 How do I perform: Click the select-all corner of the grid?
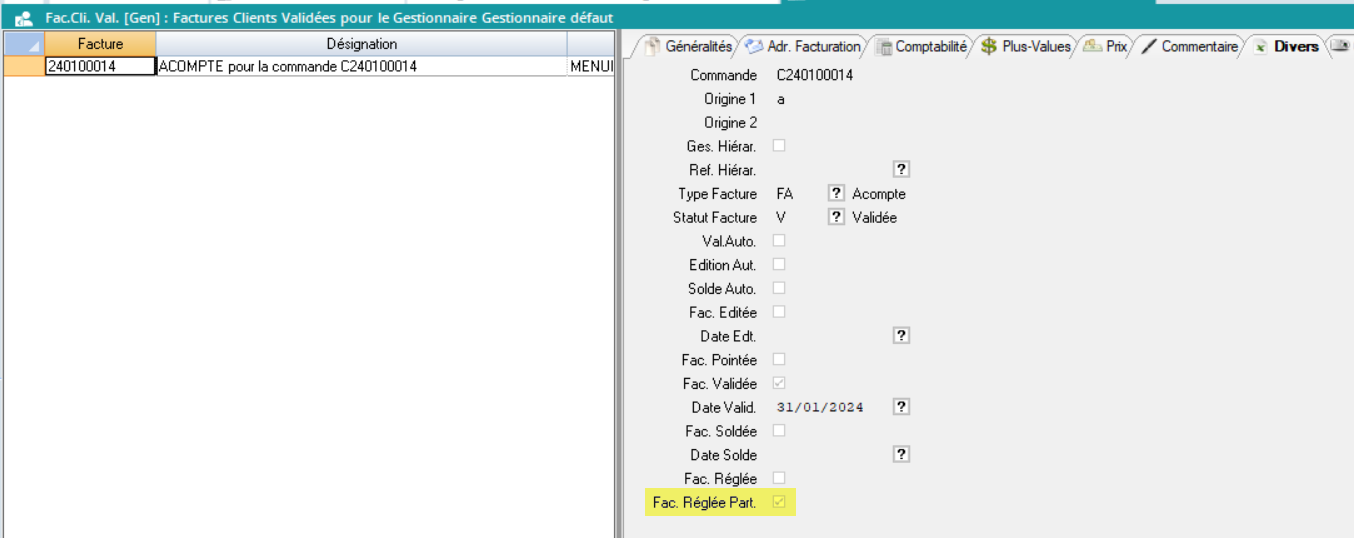(24, 44)
